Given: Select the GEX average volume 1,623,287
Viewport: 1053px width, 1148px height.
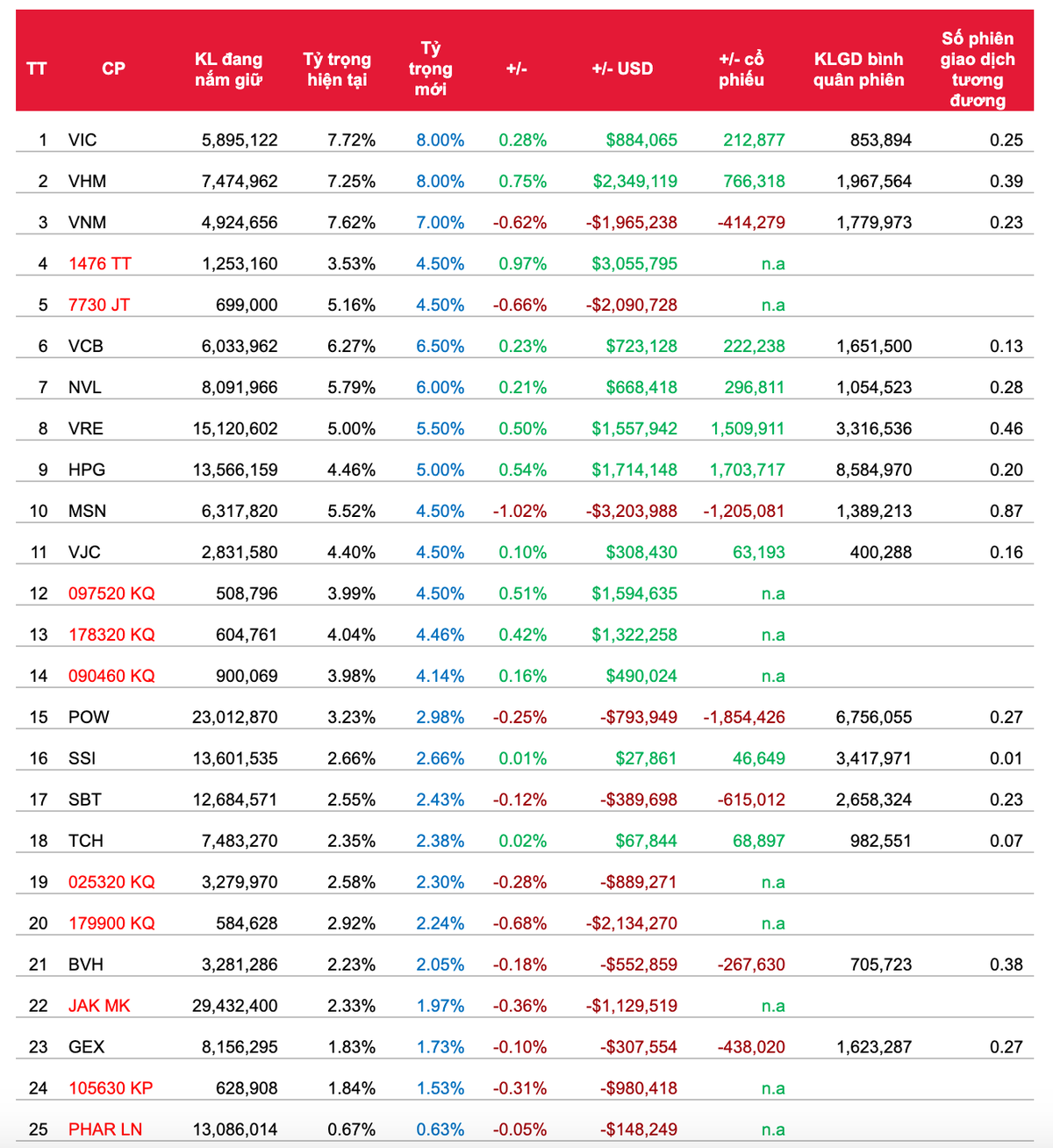Looking at the screenshot, I should click(x=874, y=1047).
